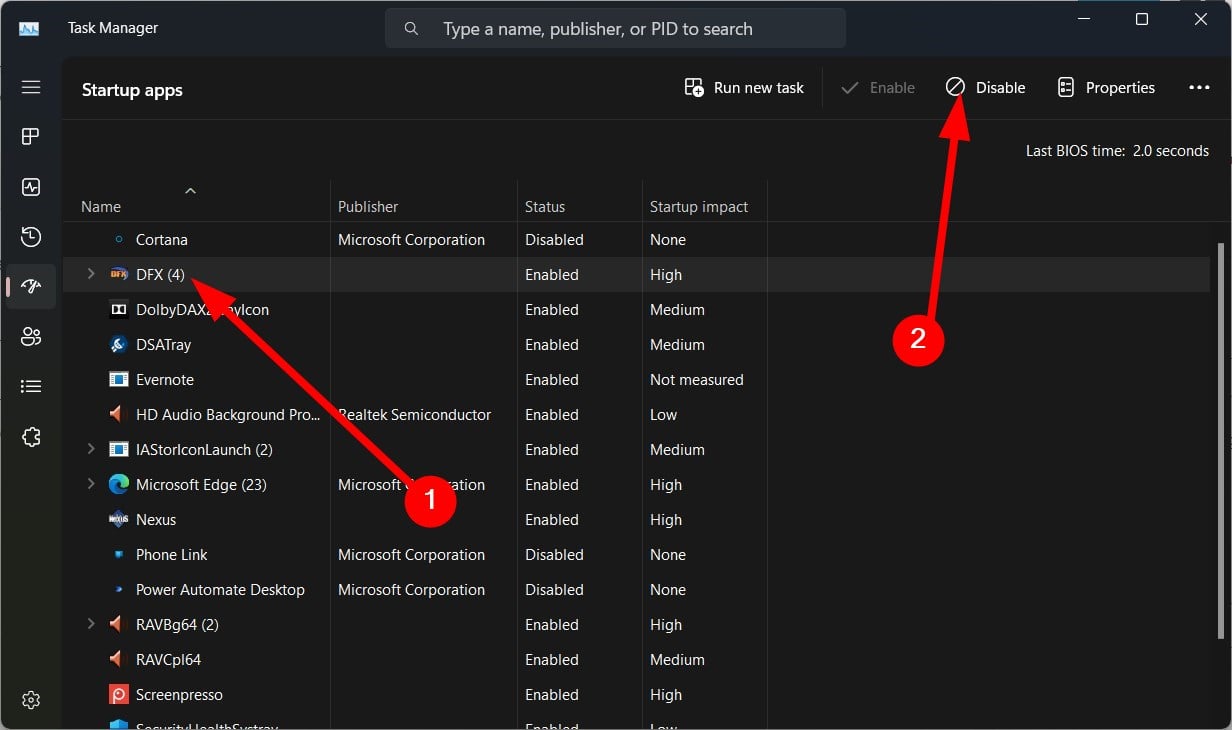The image size is (1232, 730).
Task: Click the Nexus app icon
Action: point(119,520)
